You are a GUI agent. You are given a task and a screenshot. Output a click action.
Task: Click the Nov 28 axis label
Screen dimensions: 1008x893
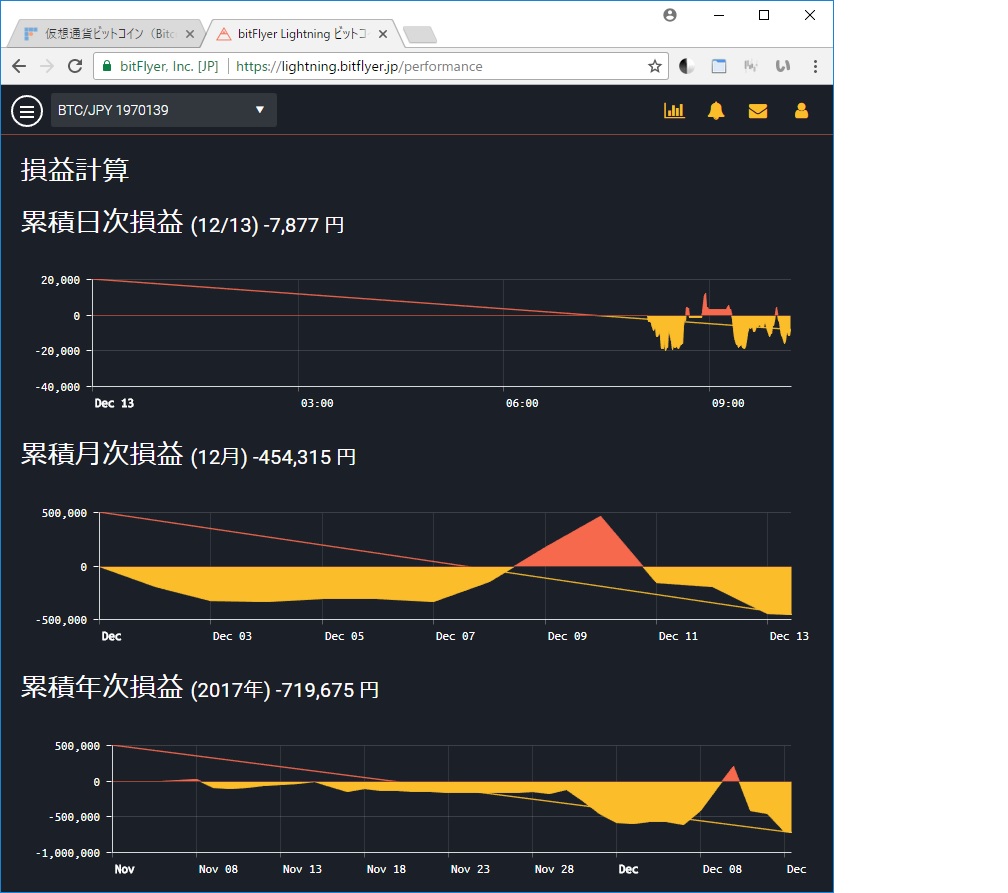pos(554,869)
